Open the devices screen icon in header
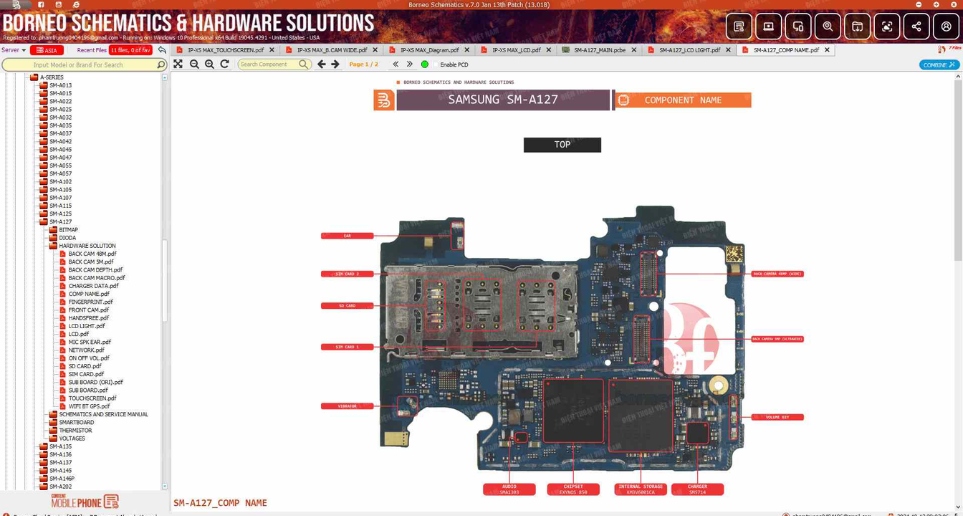This screenshot has height=516, width=963. coord(798,26)
